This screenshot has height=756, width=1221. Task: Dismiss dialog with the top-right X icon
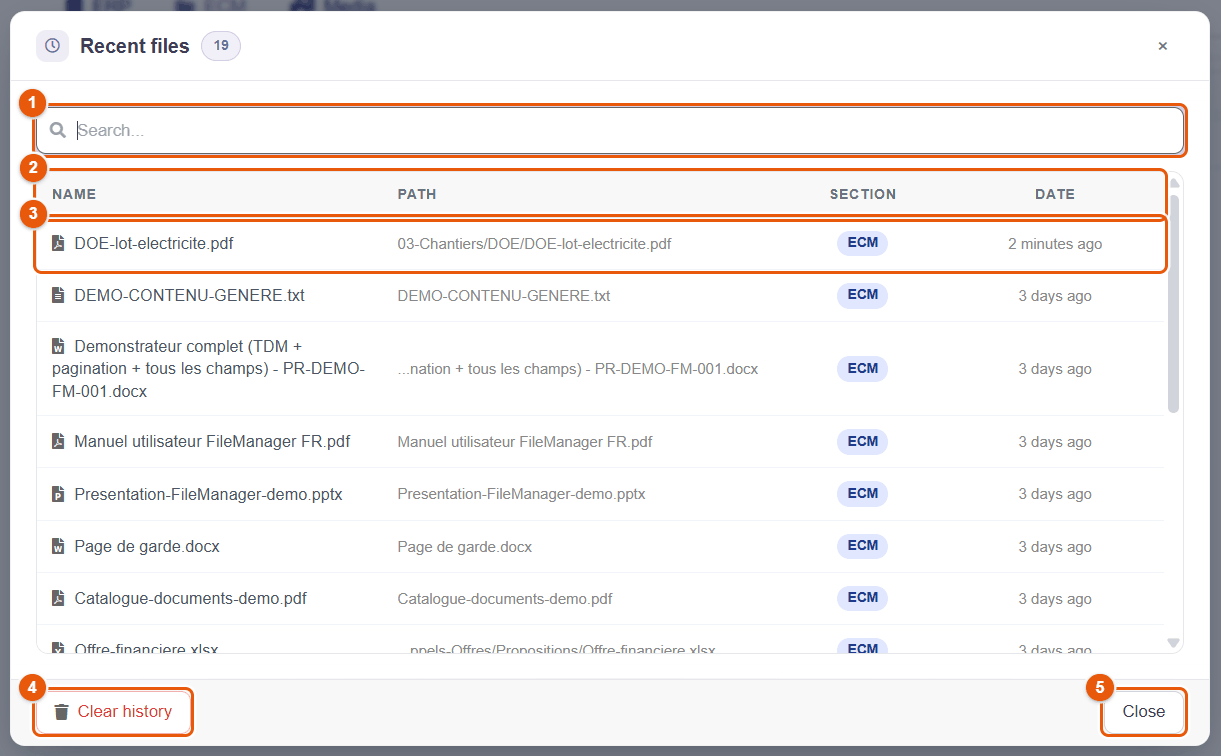[x=1163, y=46]
